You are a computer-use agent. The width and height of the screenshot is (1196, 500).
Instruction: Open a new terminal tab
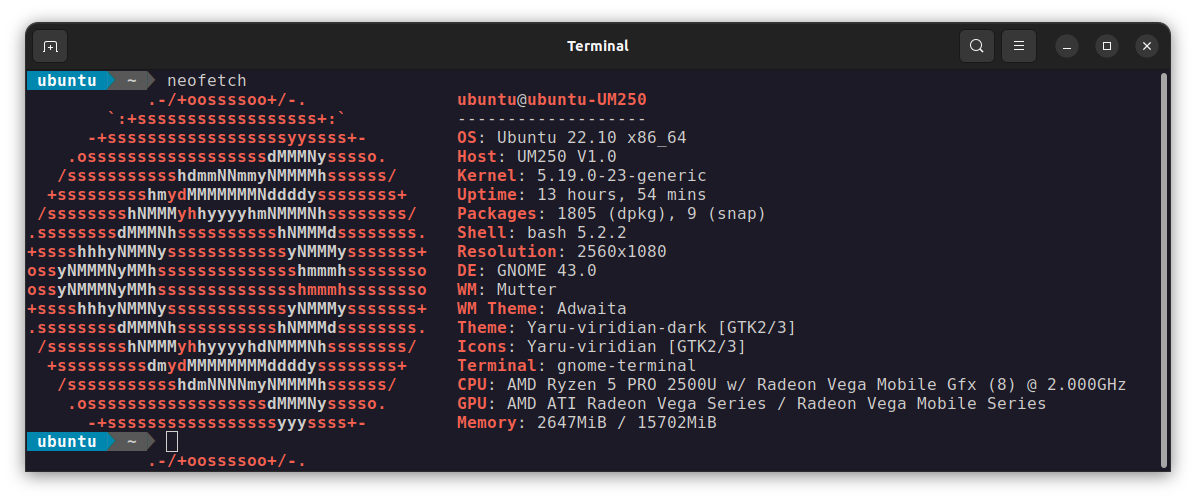tap(50, 46)
